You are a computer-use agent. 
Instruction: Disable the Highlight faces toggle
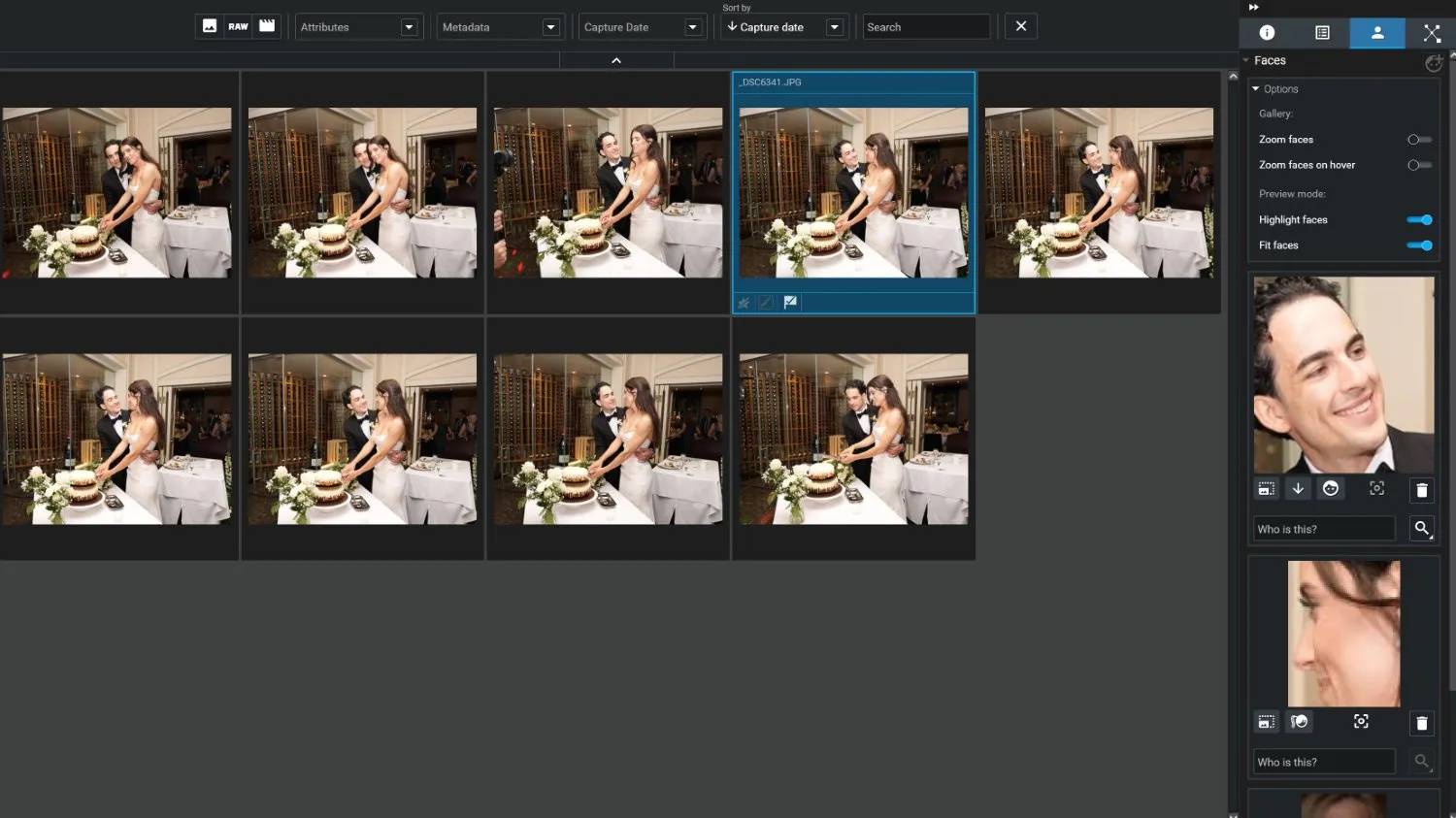tap(1419, 219)
